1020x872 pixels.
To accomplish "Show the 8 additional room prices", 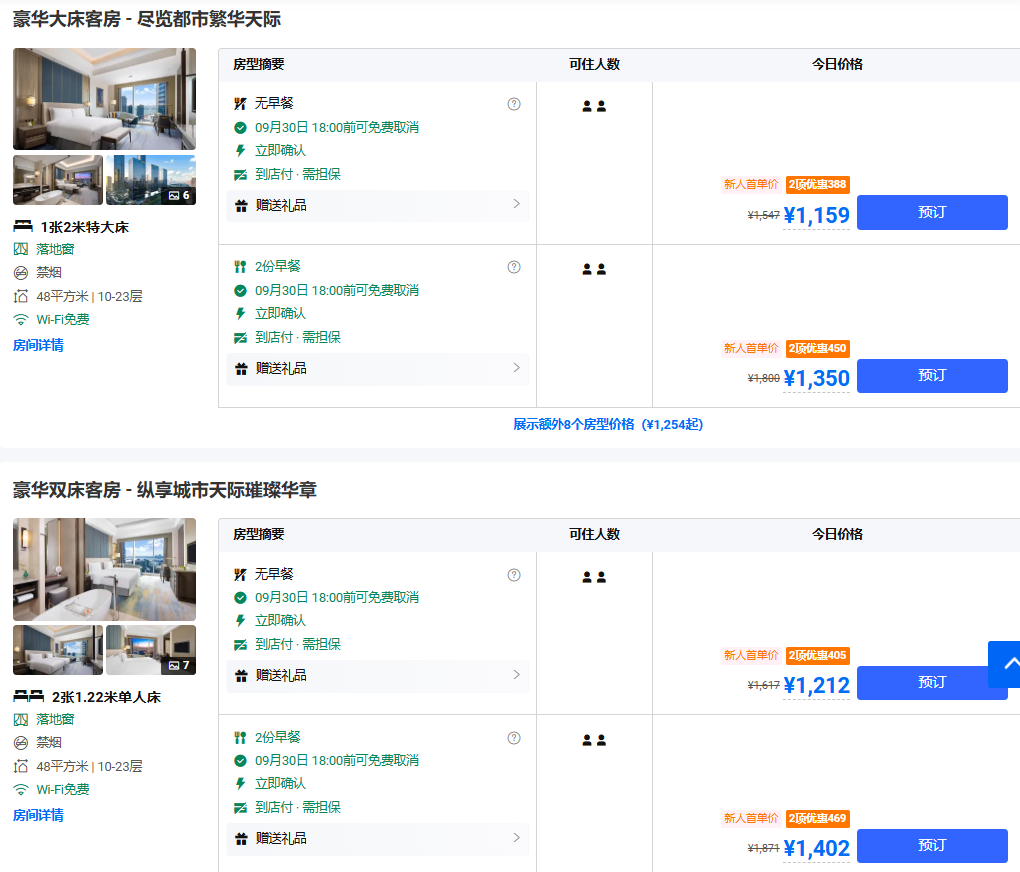I will [608, 424].
